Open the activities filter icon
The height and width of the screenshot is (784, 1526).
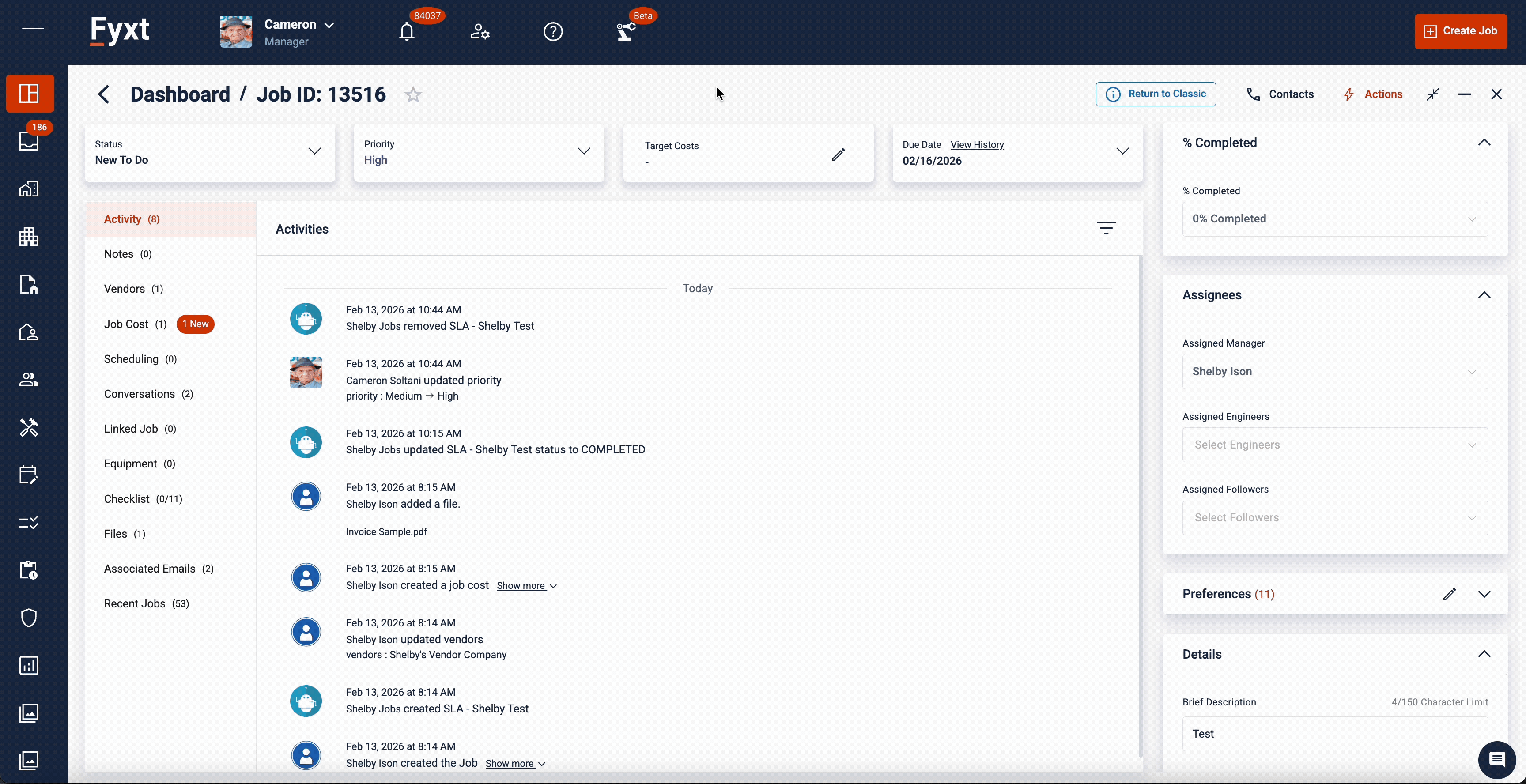[1105, 228]
